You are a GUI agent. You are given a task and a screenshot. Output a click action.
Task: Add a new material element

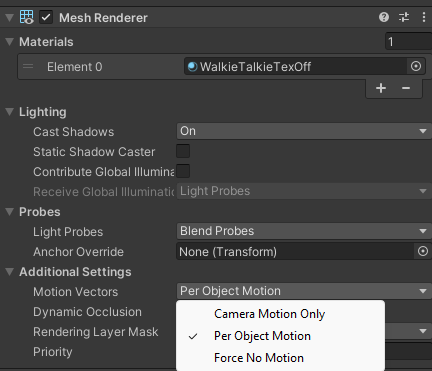tap(381, 88)
